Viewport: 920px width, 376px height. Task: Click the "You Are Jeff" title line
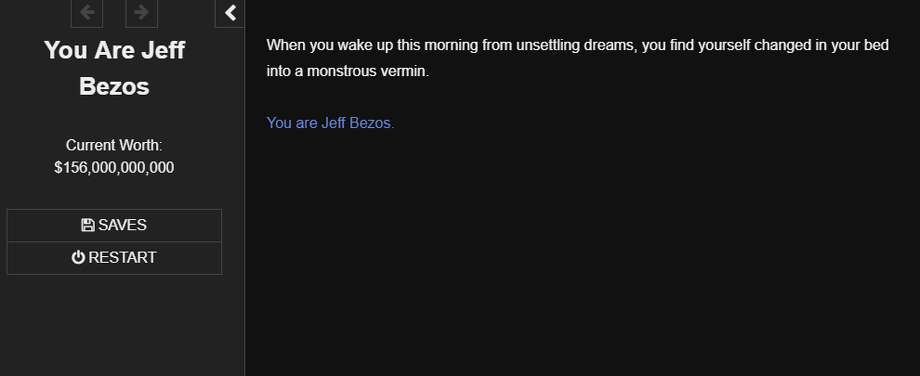coord(114,50)
